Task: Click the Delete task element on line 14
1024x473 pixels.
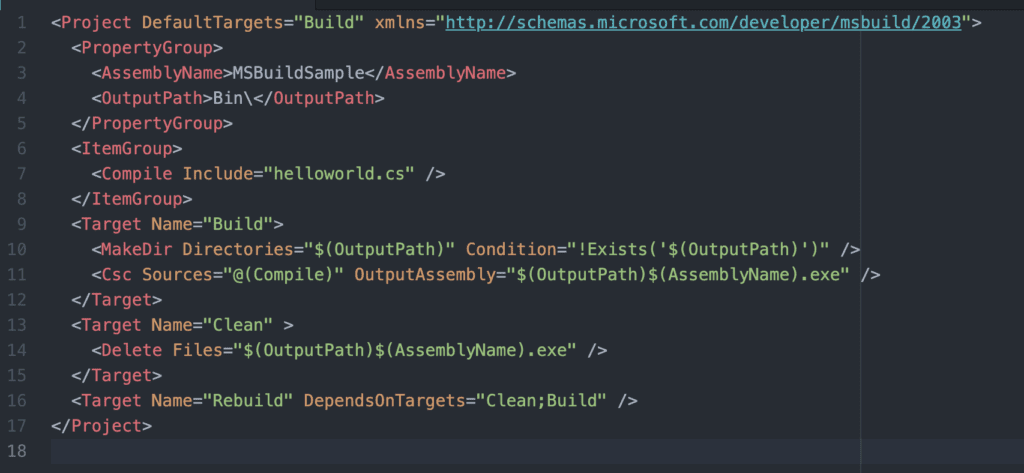Action: click(132, 350)
